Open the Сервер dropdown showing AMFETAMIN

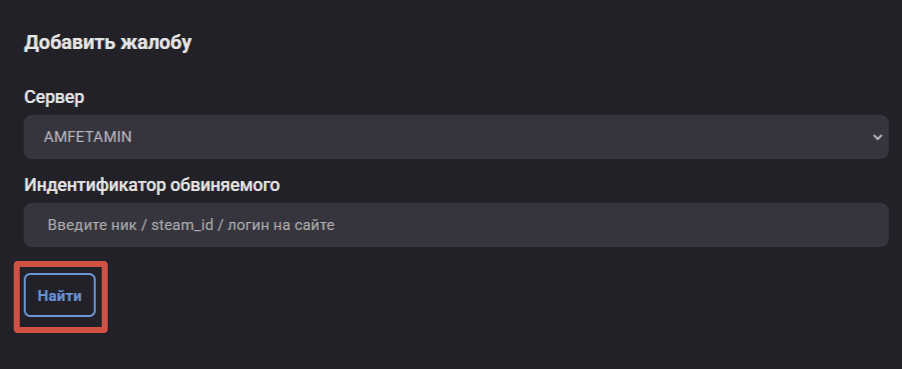pos(456,137)
